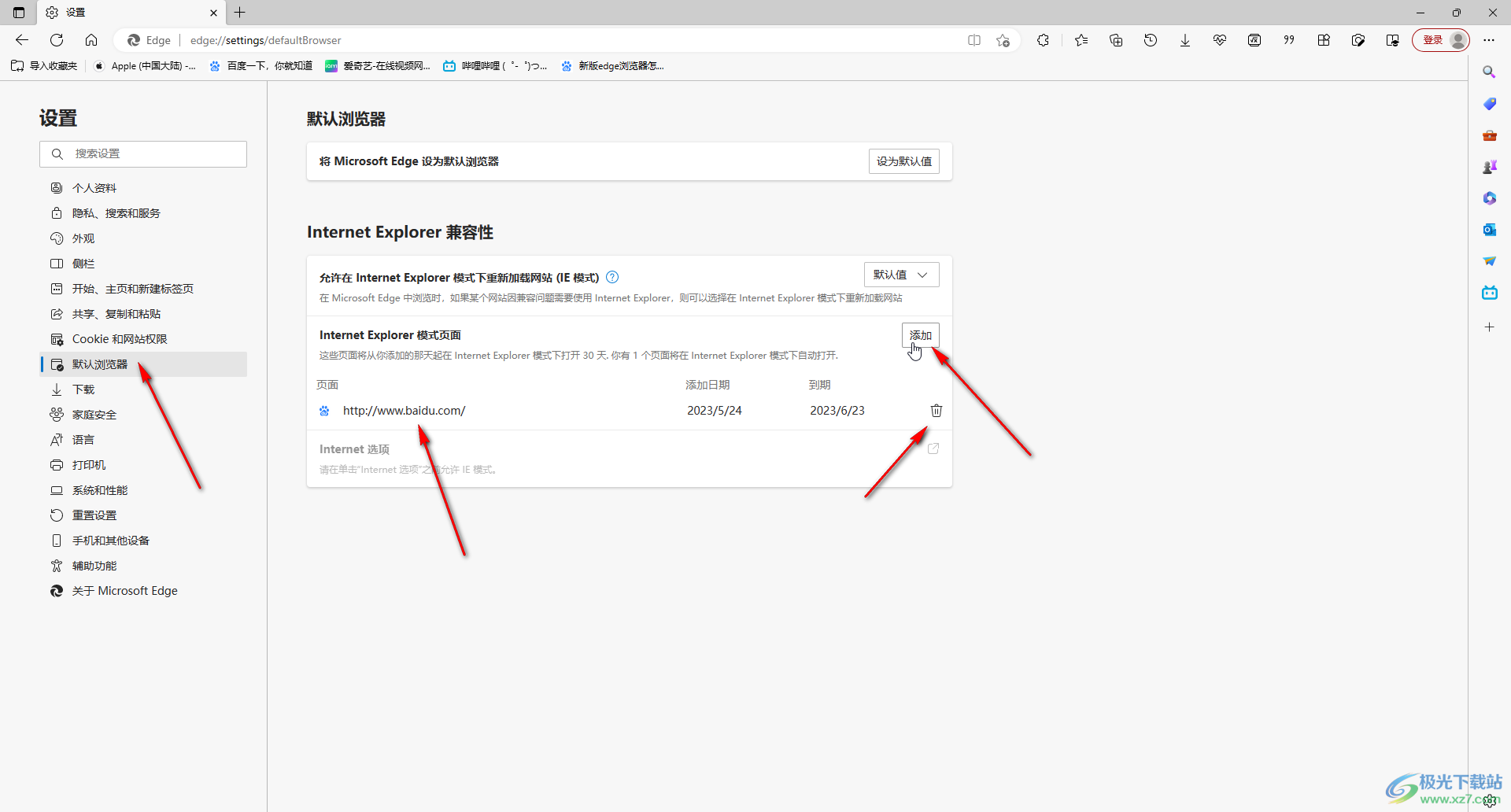The height and width of the screenshot is (812, 1511).
Task: Open the tab actions menu icon
Action: pyautogui.click(x=19, y=13)
